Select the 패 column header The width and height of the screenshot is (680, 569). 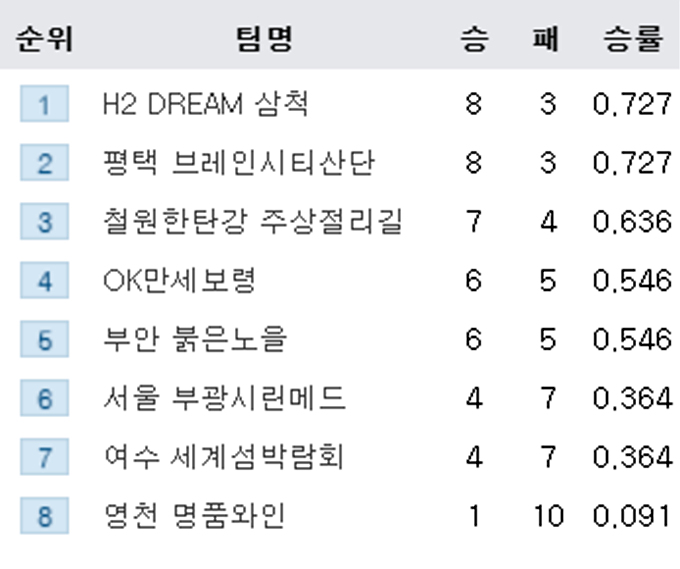pyautogui.click(x=546, y=39)
